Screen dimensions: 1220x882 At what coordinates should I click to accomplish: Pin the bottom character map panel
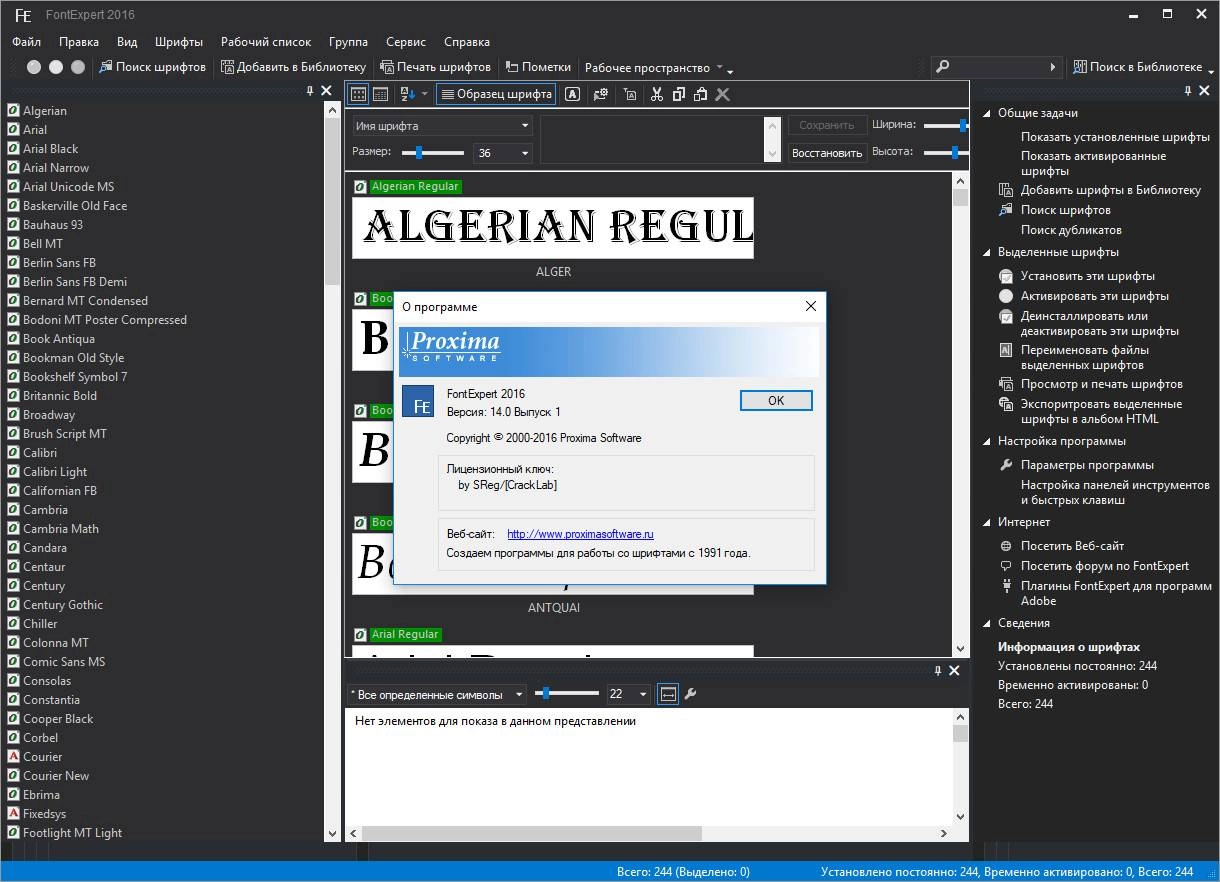(x=937, y=670)
